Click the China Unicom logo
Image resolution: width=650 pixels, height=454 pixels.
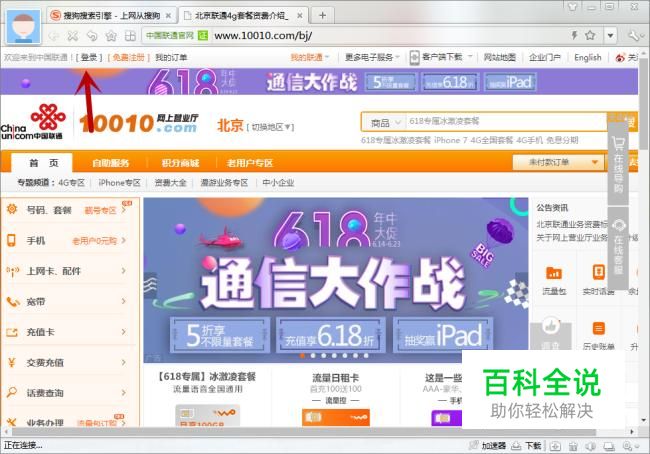pyautogui.click(x=32, y=122)
